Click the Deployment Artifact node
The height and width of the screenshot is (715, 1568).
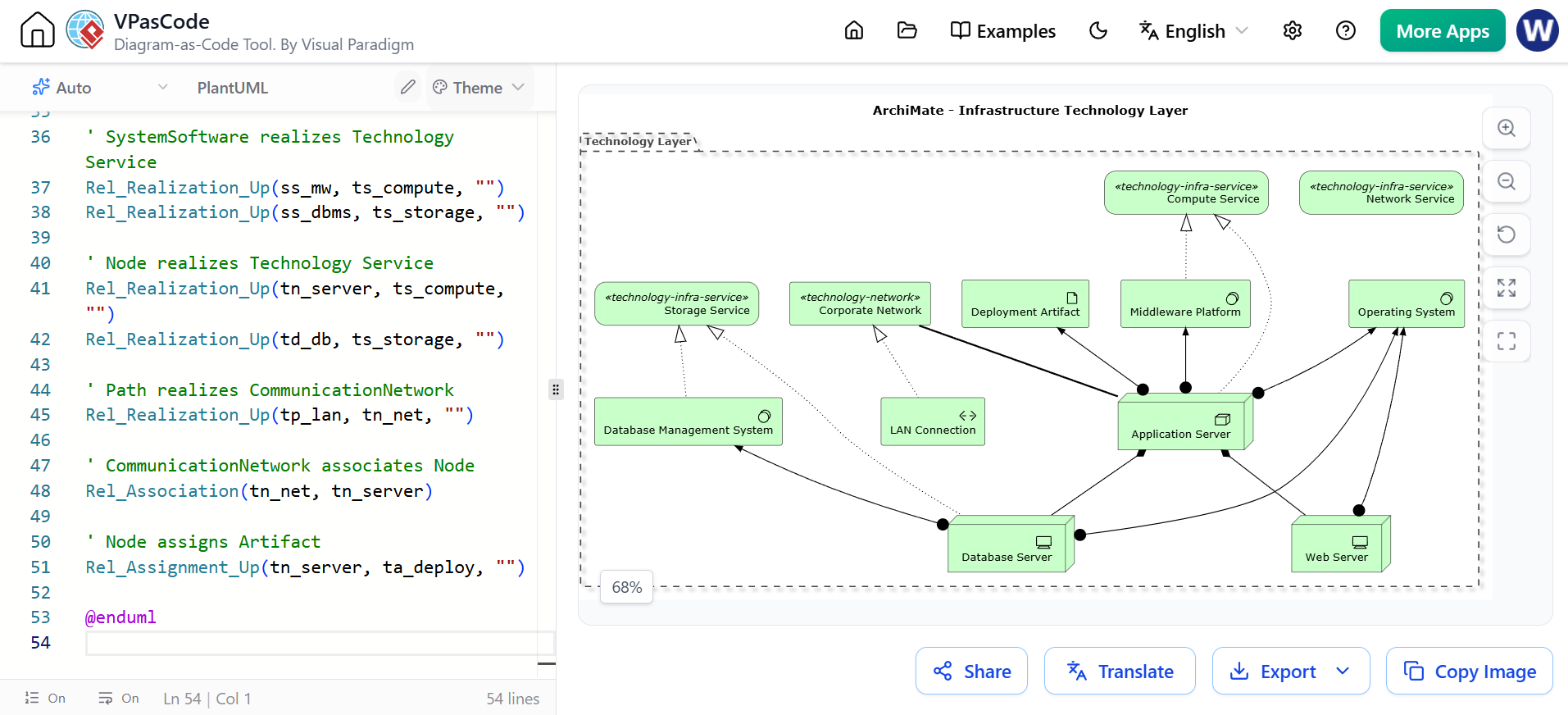[x=1025, y=303]
